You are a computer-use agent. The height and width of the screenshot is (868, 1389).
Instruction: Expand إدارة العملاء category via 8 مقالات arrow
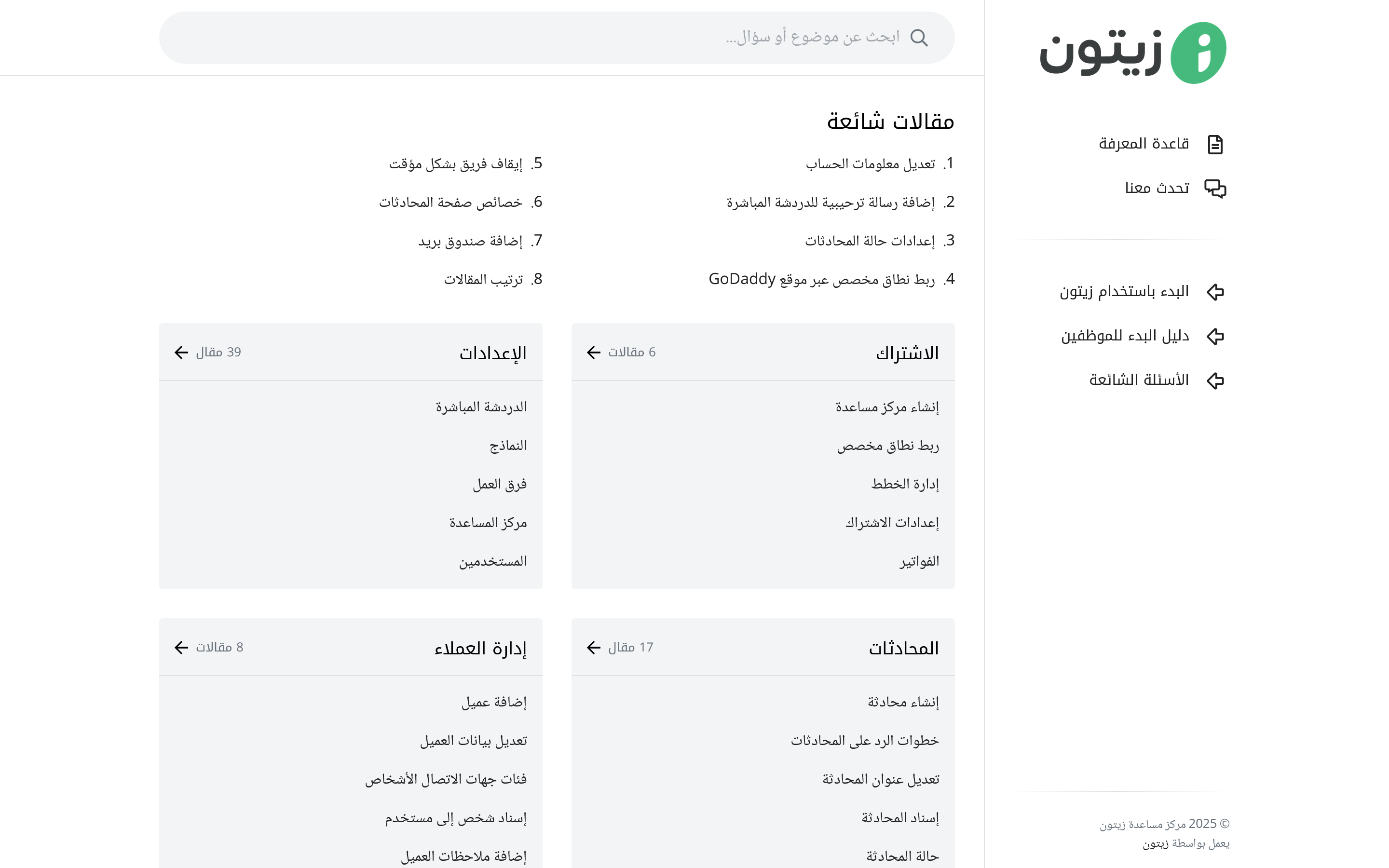(x=181, y=647)
